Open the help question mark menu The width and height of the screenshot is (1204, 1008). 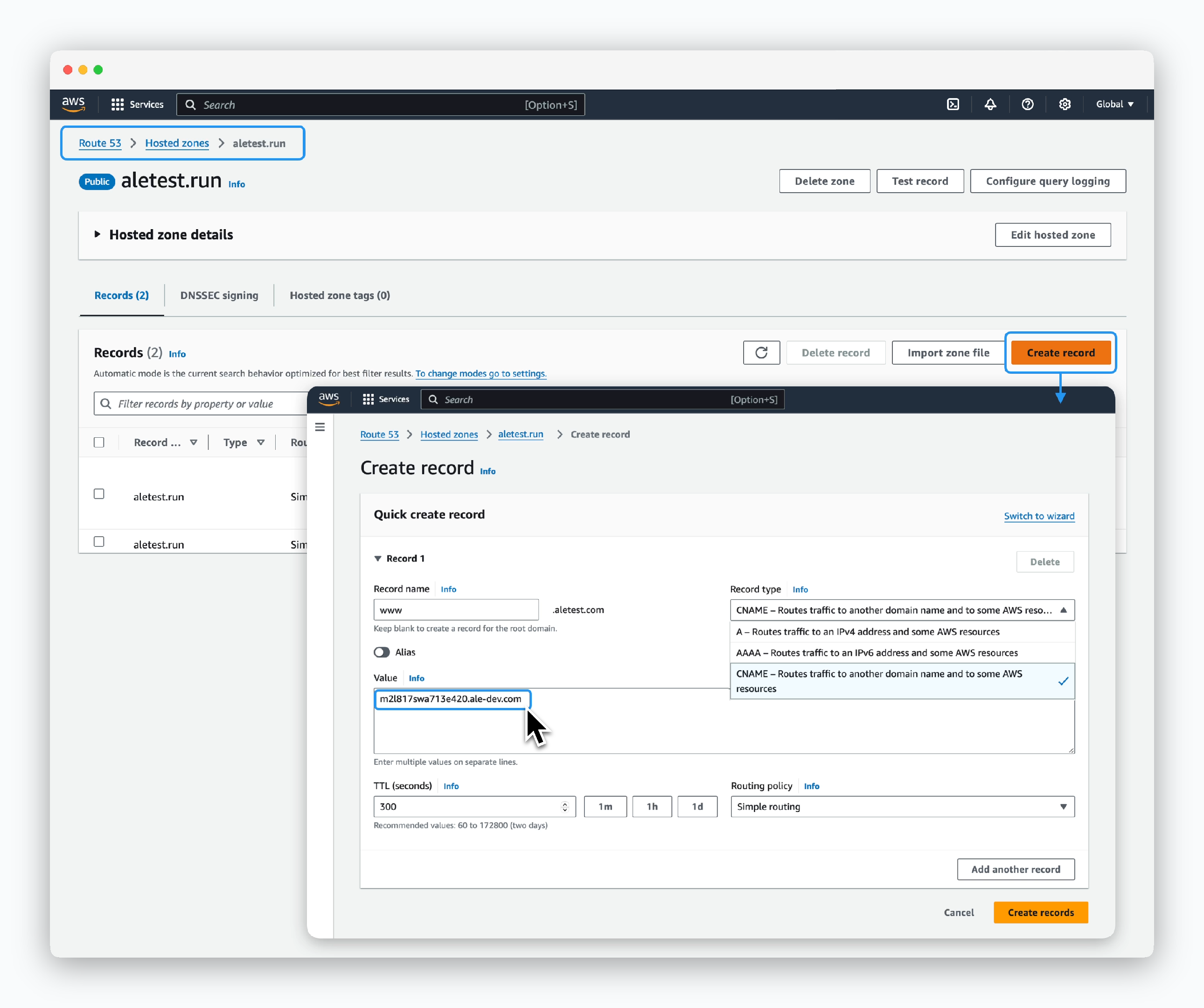tap(1027, 105)
